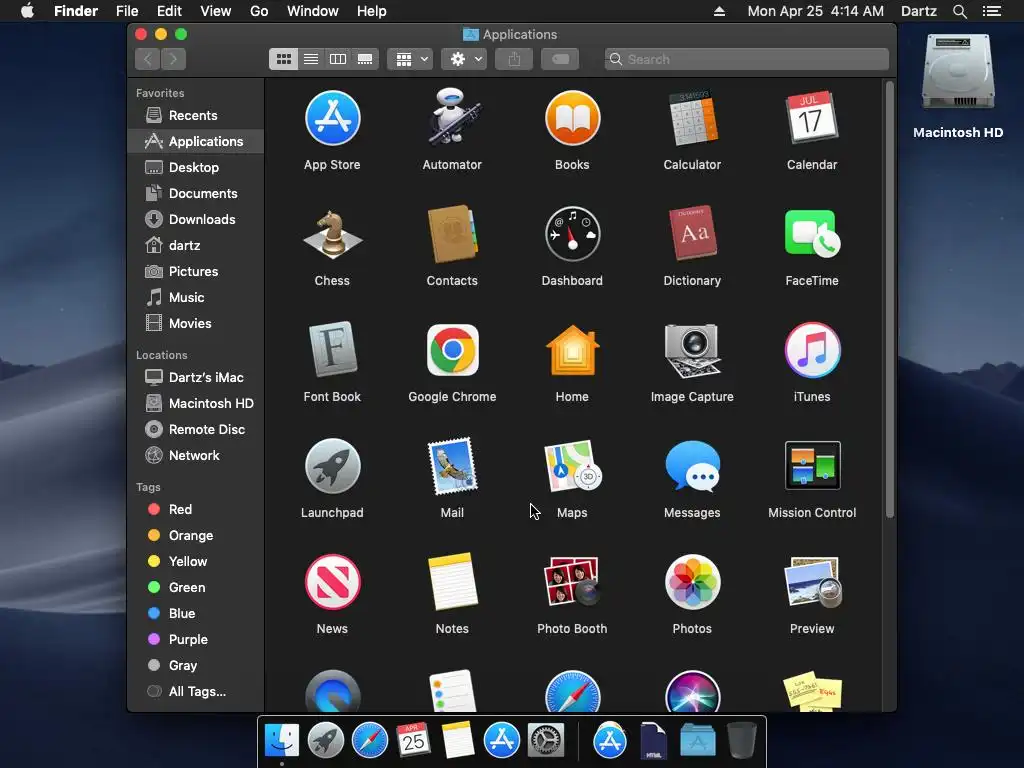Screen dimensions: 1024x768
Task: Go back with the back arrow
Action: pyautogui.click(x=148, y=59)
